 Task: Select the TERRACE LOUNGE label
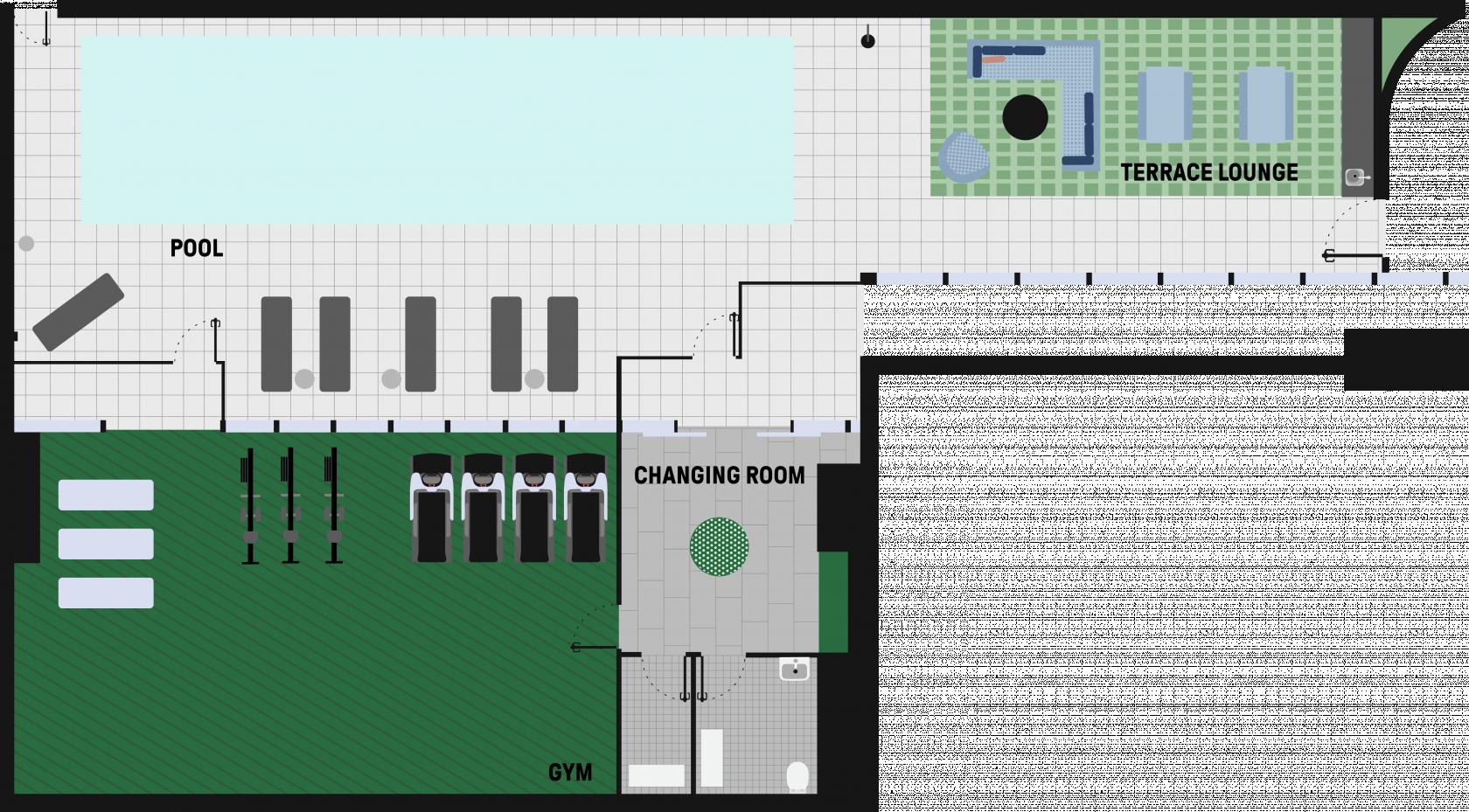pyautogui.click(x=1209, y=172)
